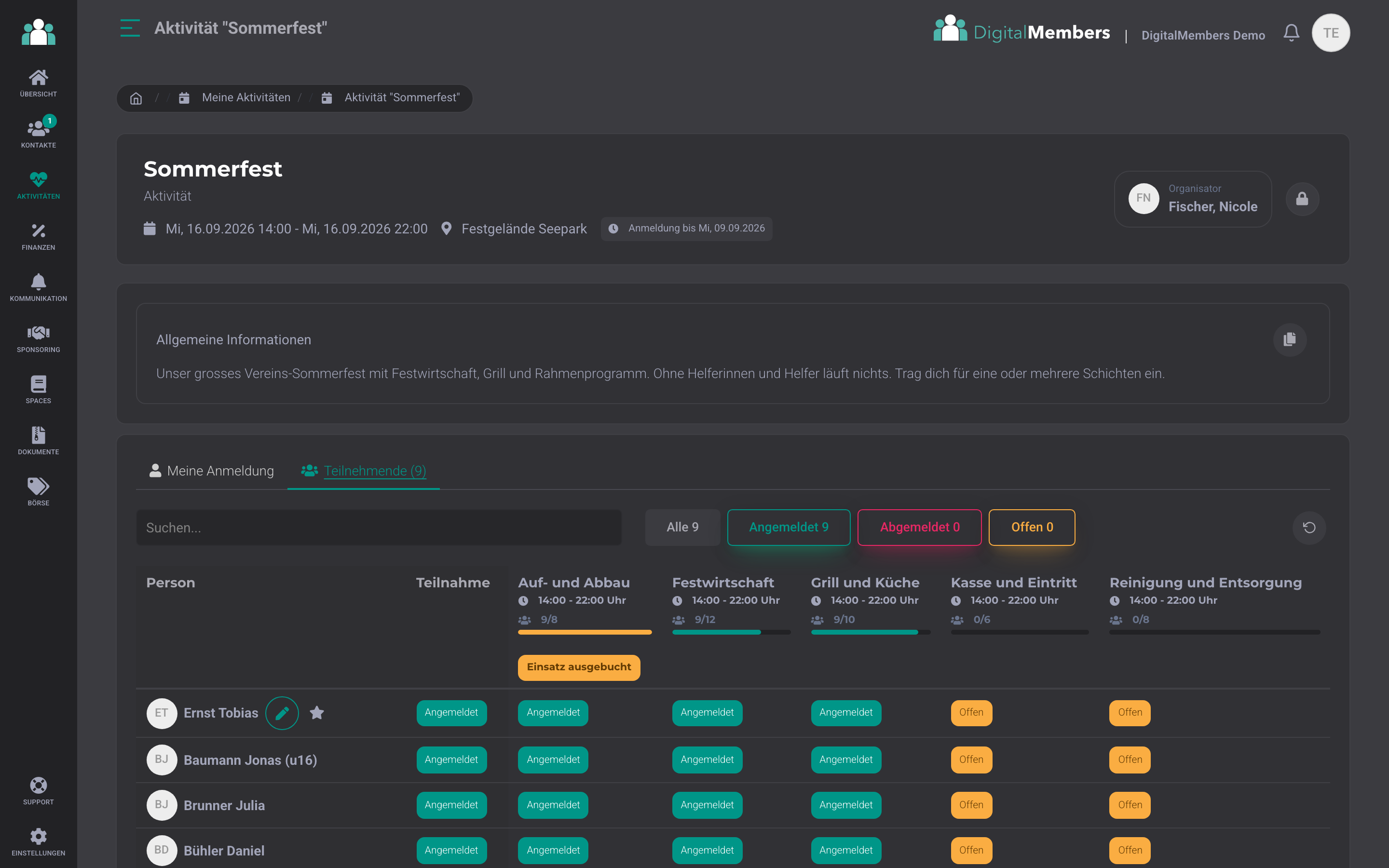Filter by Offen 0
Image resolution: width=1389 pixels, height=868 pixels.
[x=1032, y=527]
